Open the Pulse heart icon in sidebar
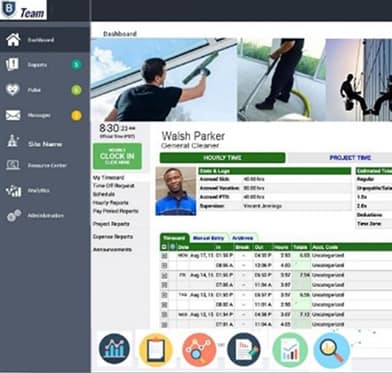The width and height of the screenshot is (392, 373). [13, 90]
